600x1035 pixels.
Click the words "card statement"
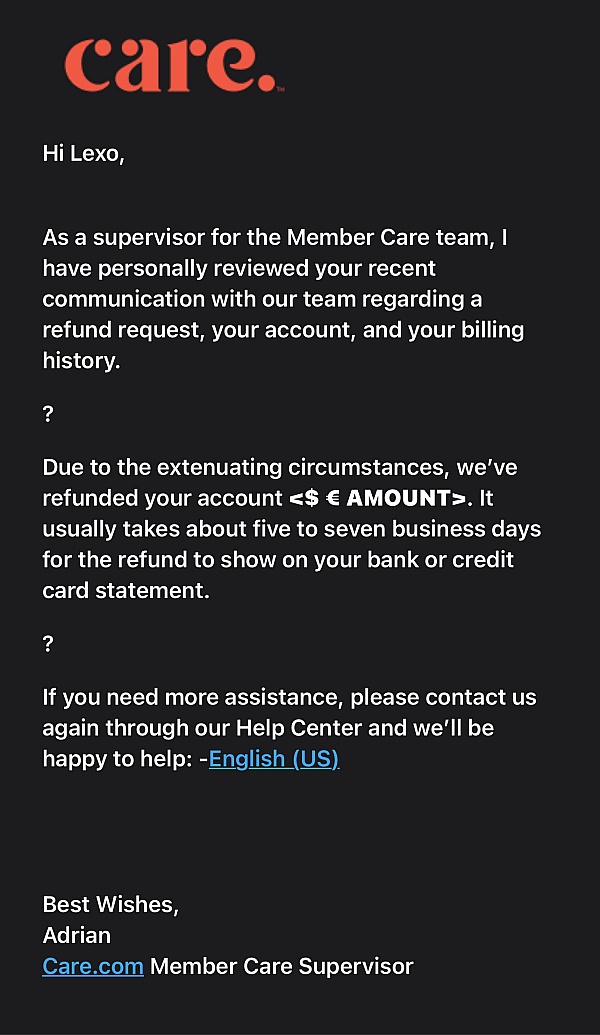pos(126,590)
